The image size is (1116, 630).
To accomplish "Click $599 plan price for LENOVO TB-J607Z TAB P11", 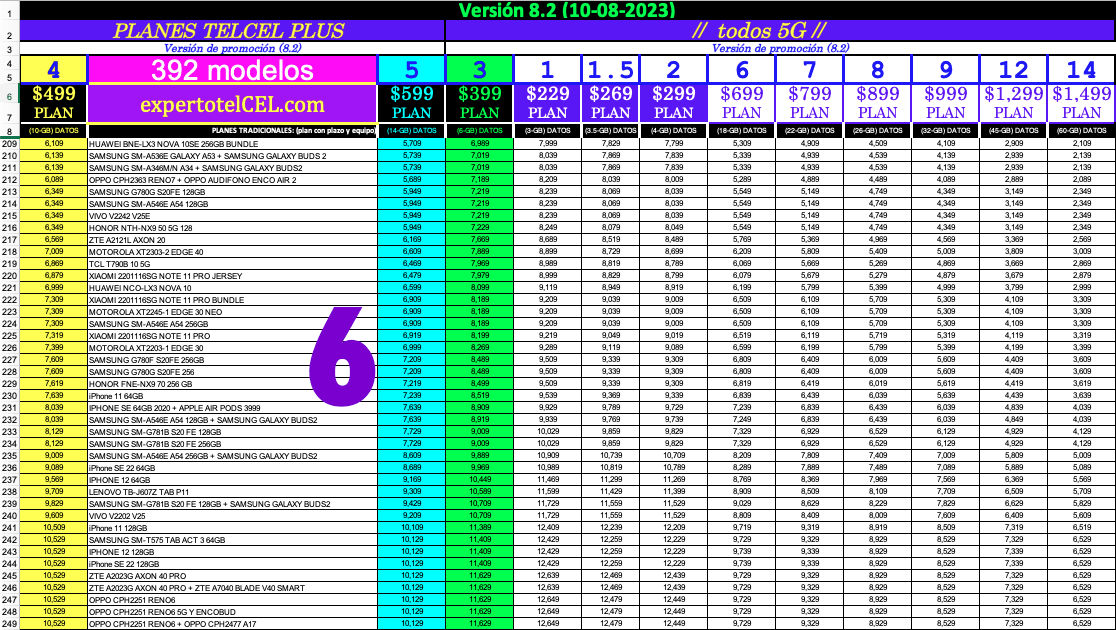I will pyautogui.click(x=411, y=492).
